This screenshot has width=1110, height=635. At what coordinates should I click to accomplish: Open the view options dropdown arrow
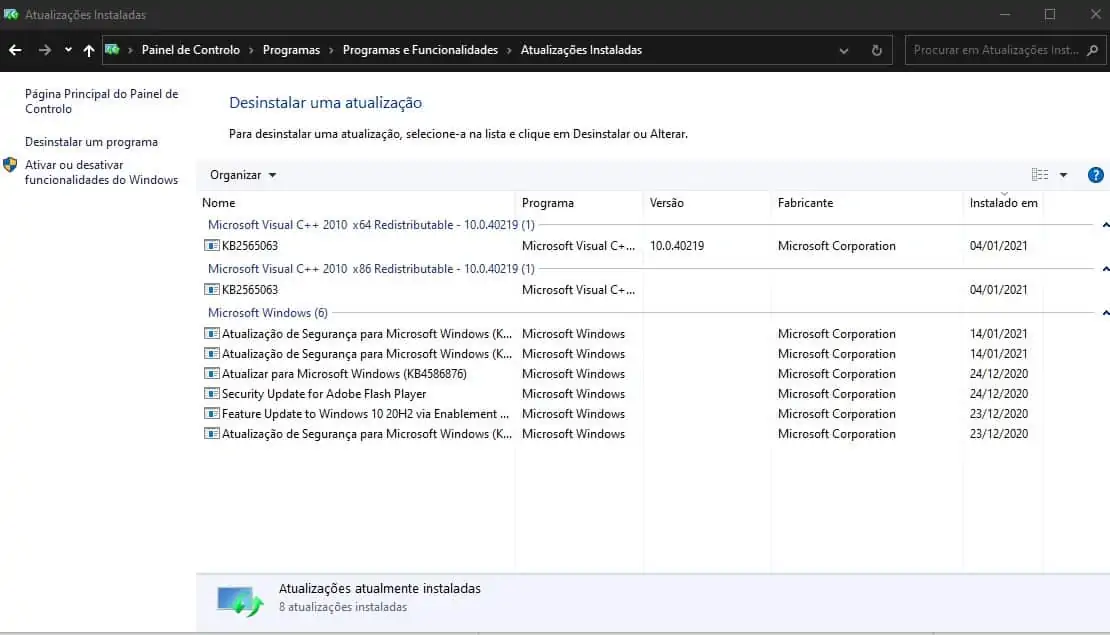(1063, 175)
